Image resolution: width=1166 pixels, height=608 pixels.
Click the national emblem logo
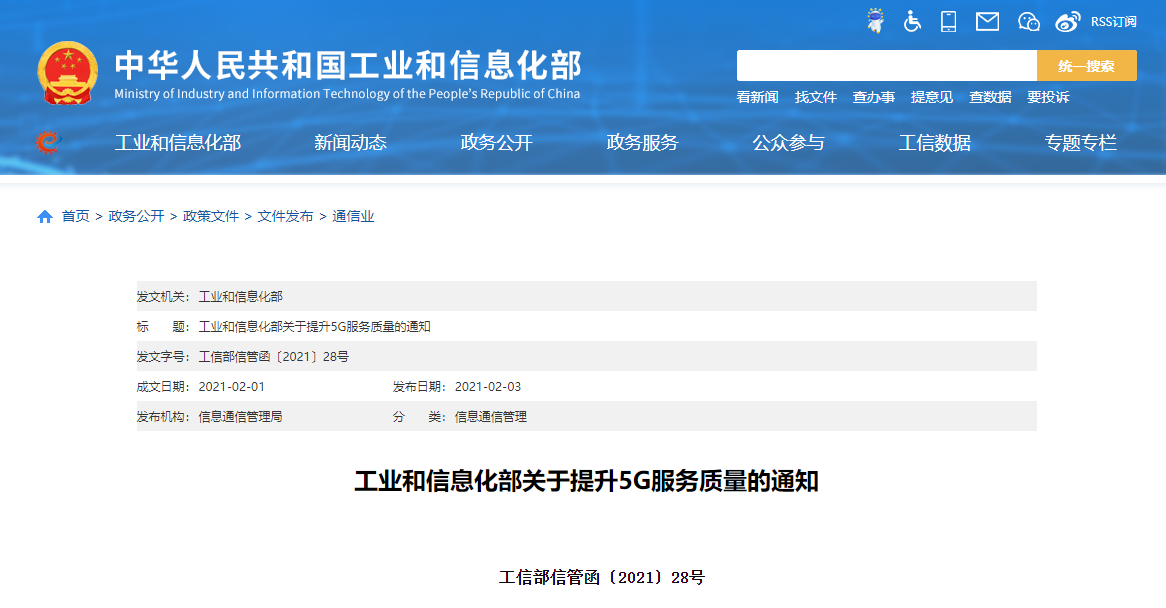[68, 73]
